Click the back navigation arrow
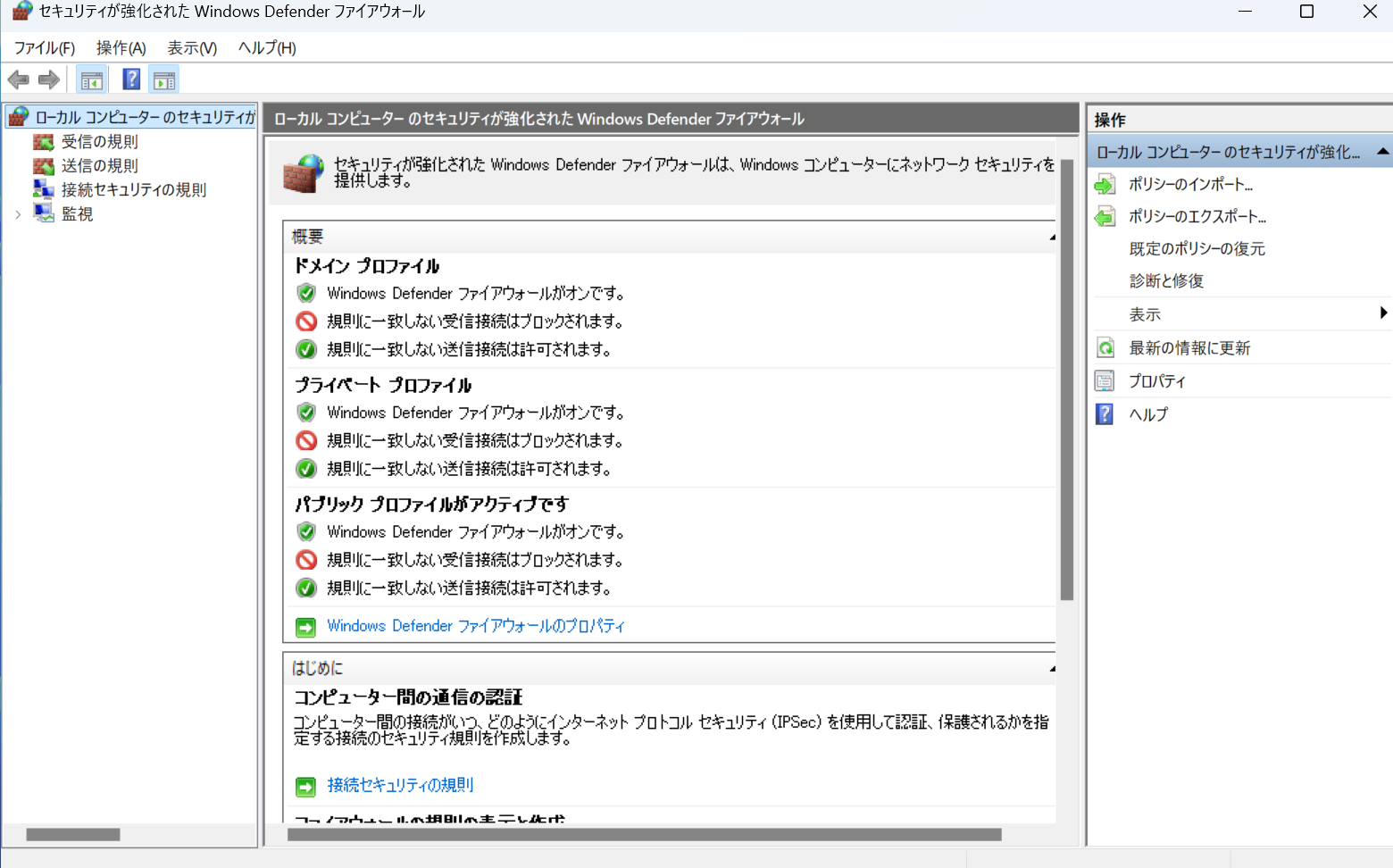 (x=18, y=79)
